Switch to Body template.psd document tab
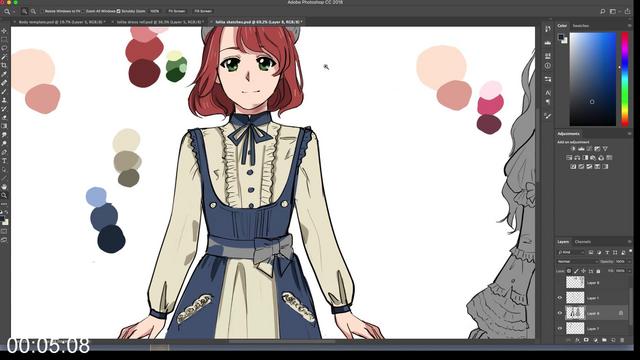640x360 pixels. pyautogui.click(x=62, y=22)
